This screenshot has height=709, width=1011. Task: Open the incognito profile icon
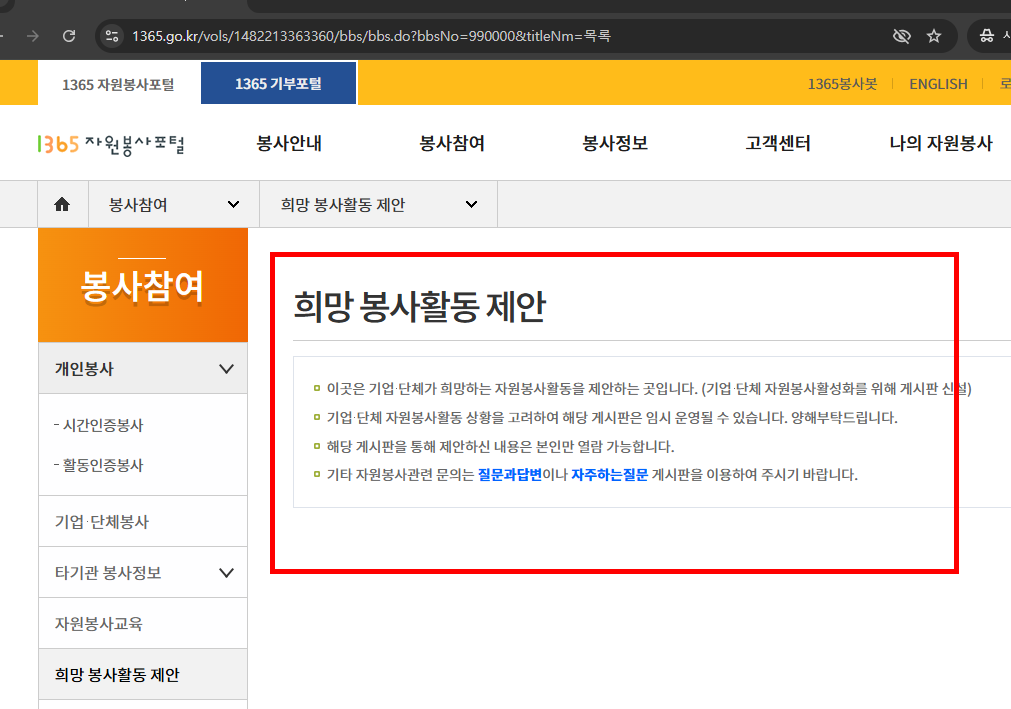pyautogui.click(x=988, y=35)
